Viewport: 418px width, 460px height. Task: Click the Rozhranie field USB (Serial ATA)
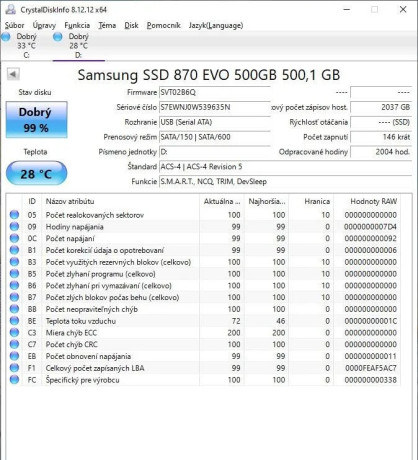coord(214,122)
